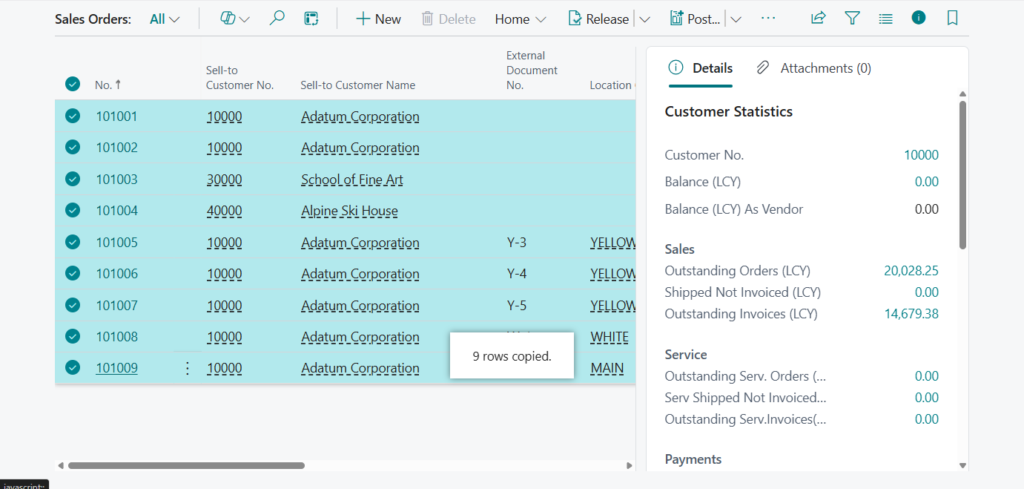Click the Share icon in toolbar

[x=818, y=18]
